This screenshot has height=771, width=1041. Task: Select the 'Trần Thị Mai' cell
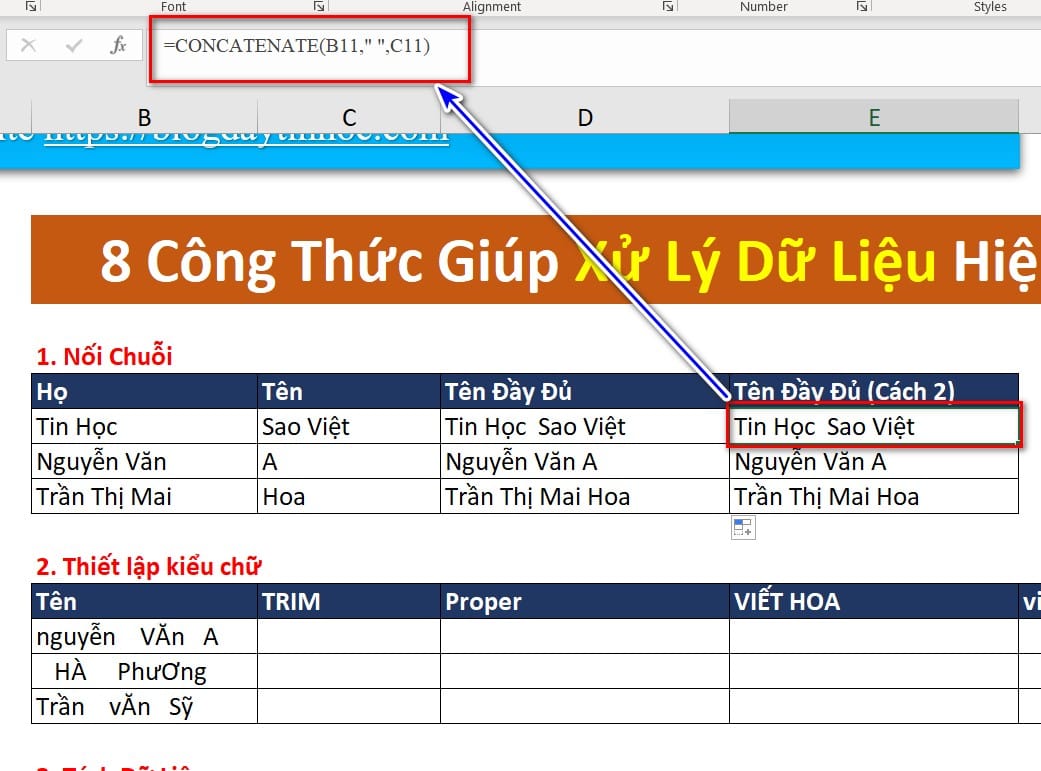(144, 497)
